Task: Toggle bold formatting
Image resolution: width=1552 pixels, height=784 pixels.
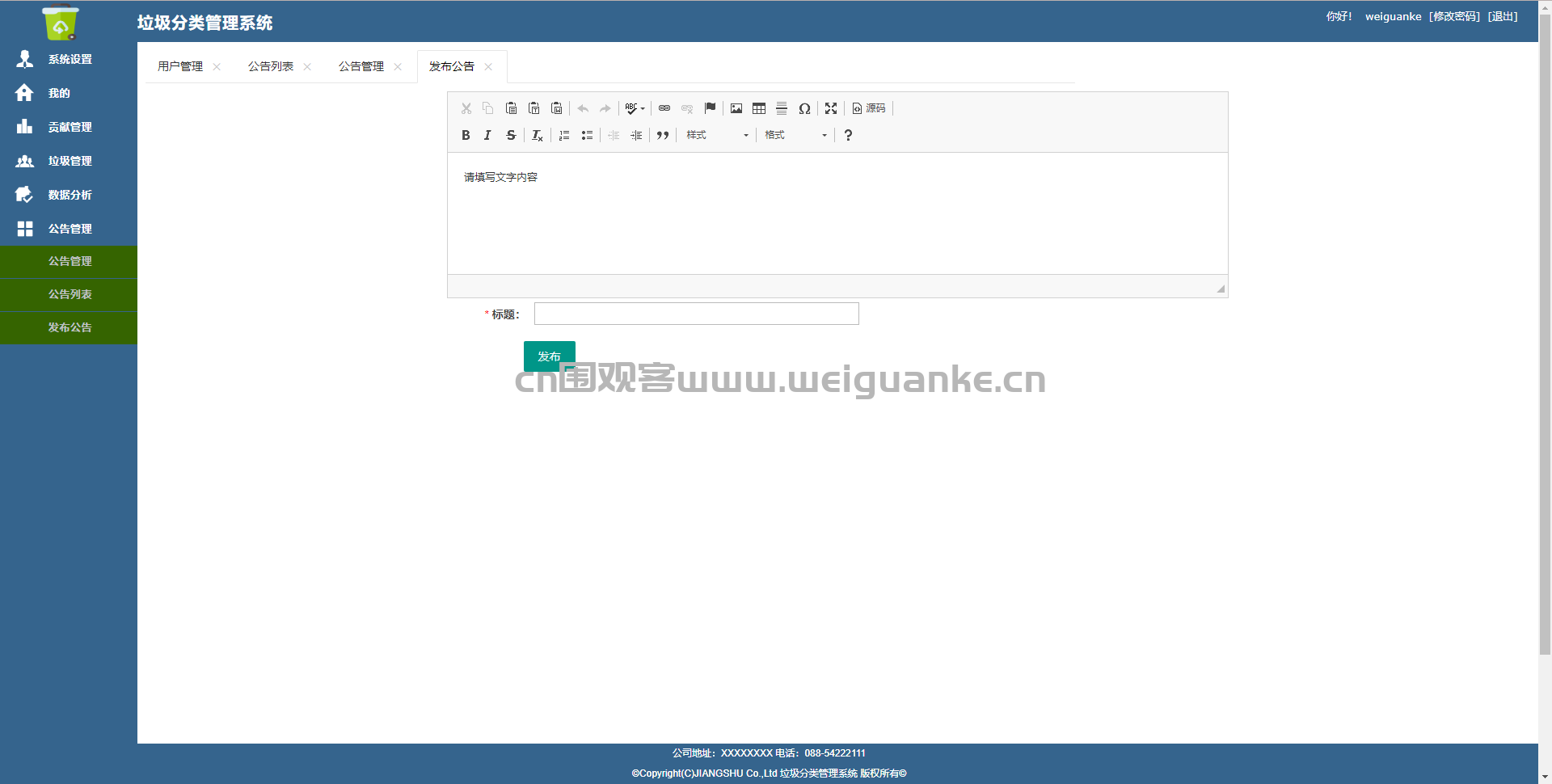Action: click(466, 135)
